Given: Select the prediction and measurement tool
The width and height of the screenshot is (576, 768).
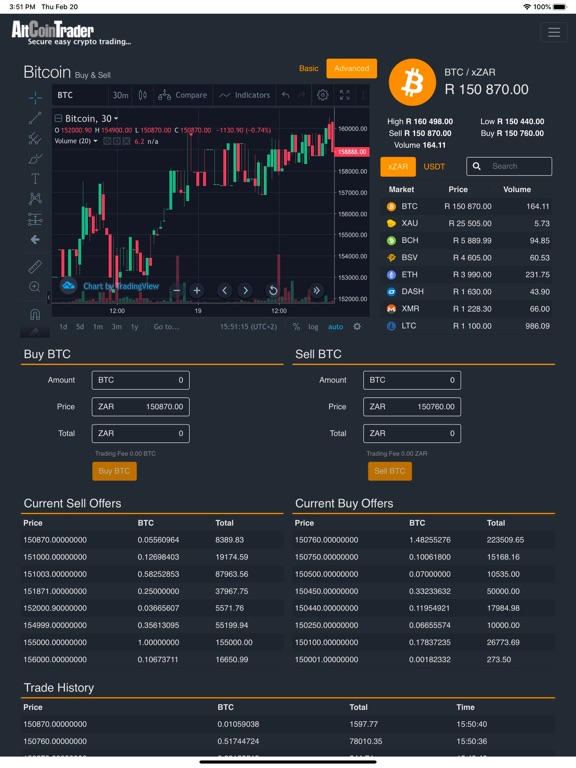Looking at the screenshot, I should click(35, 219).
